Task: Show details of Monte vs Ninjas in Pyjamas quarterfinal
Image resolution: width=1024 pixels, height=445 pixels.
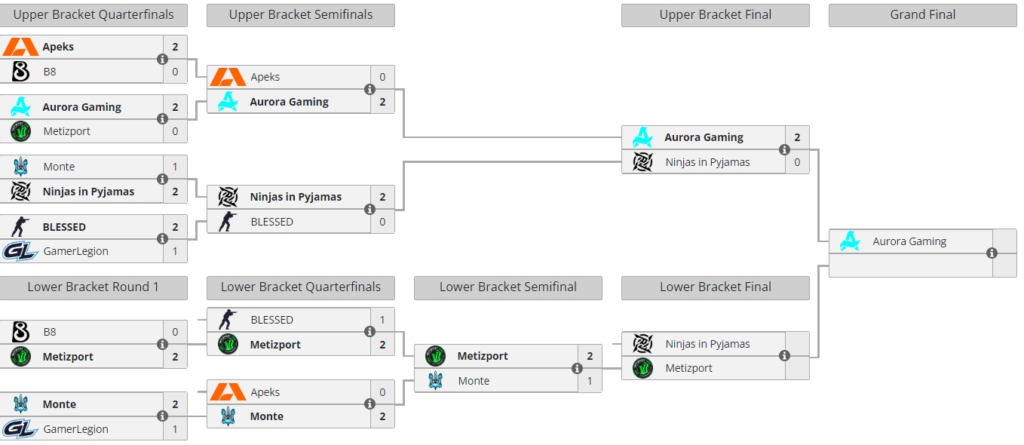Action: click(162, 179)
